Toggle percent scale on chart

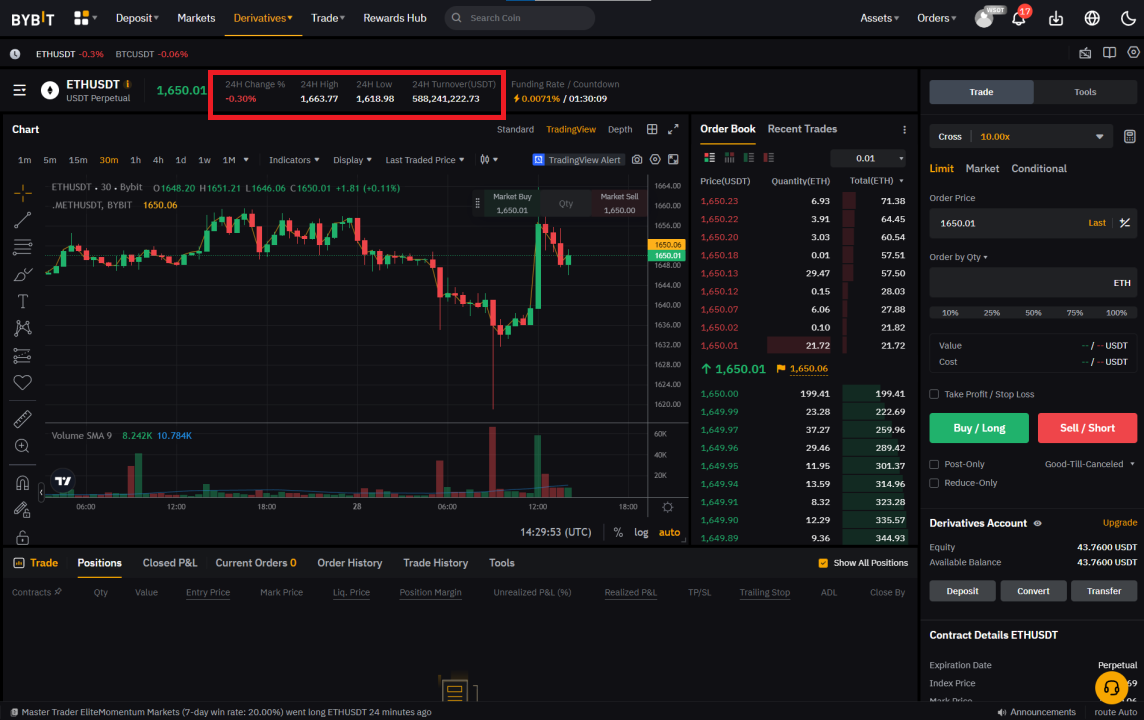click(618, 533)
